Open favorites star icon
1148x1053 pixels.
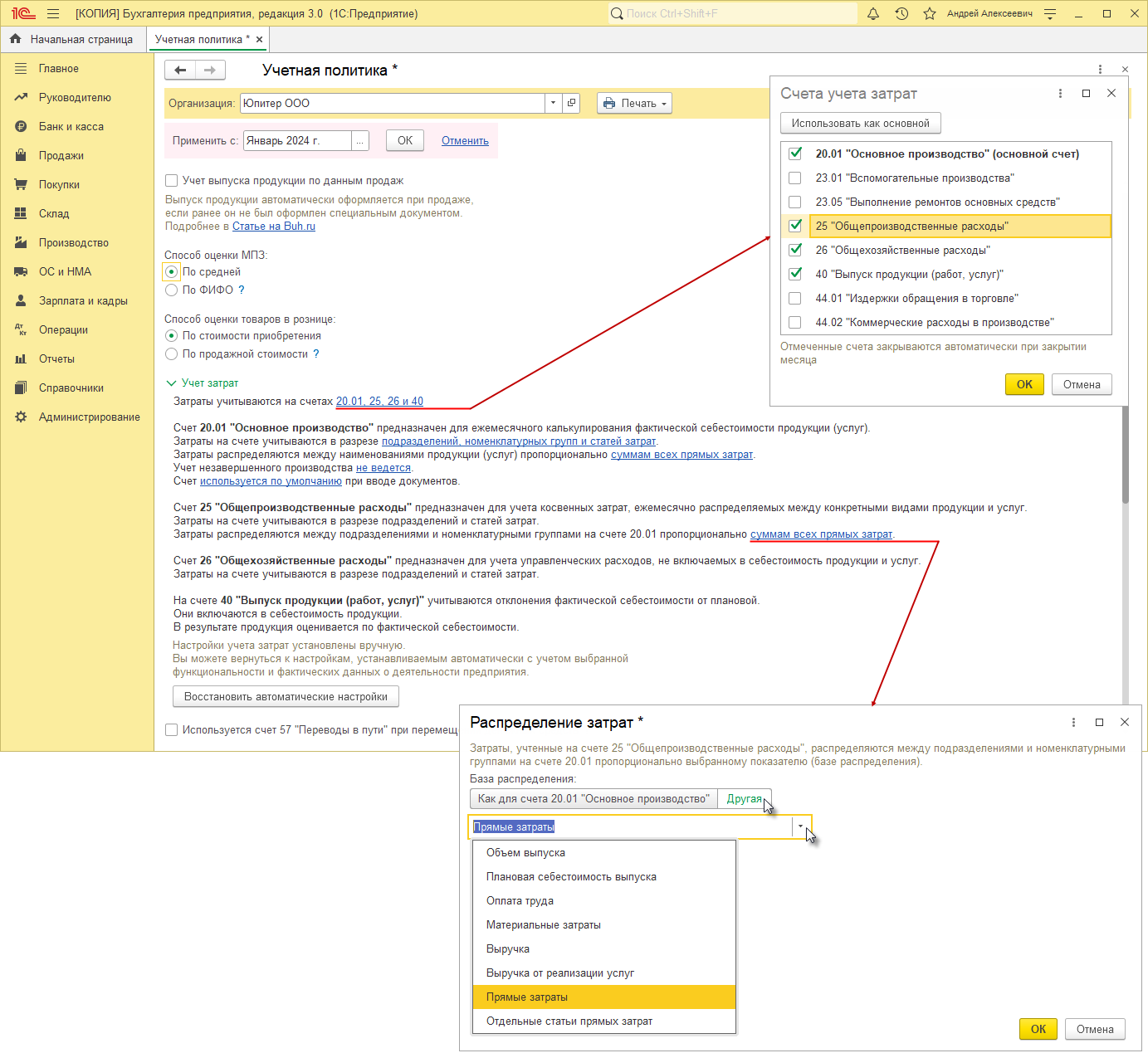930,13
